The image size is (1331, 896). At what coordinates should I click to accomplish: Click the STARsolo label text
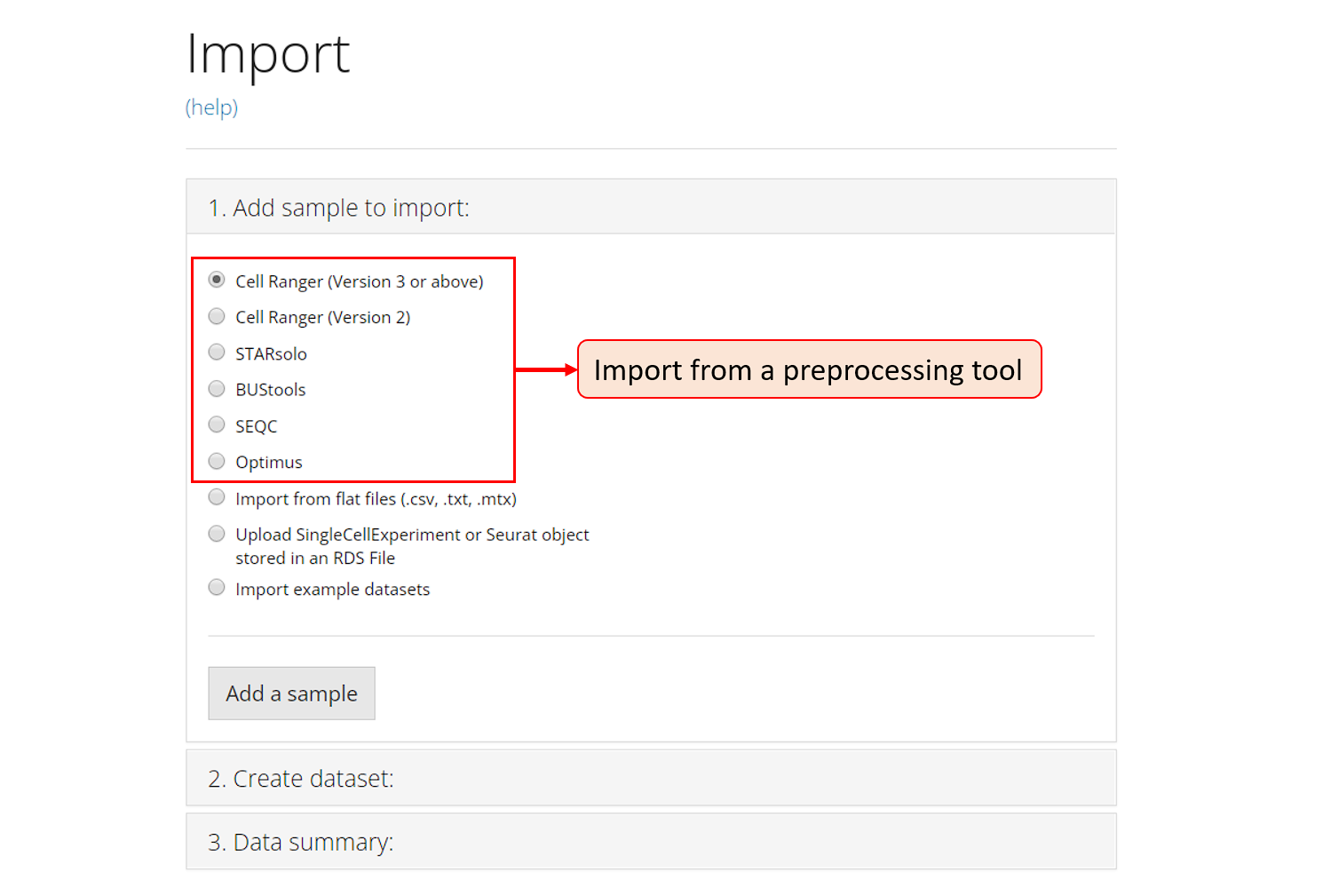[271, 354]
